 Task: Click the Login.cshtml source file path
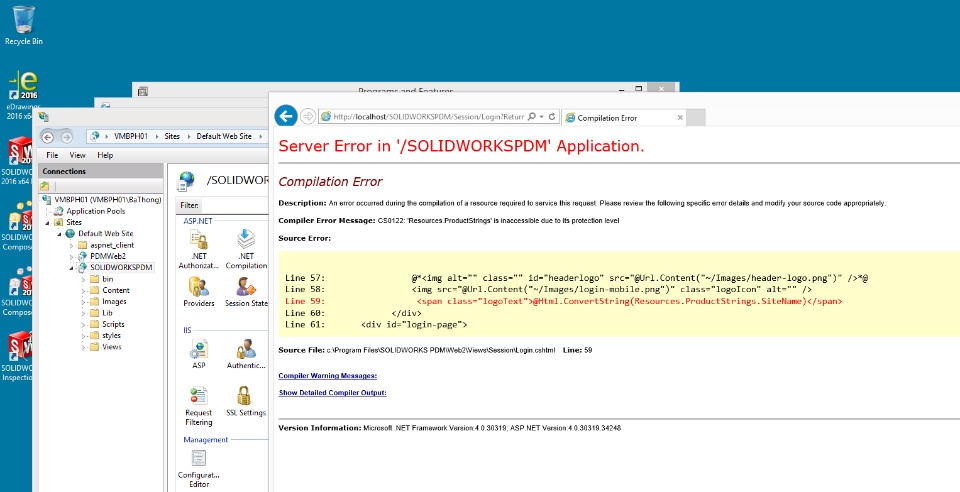[440, 351]
